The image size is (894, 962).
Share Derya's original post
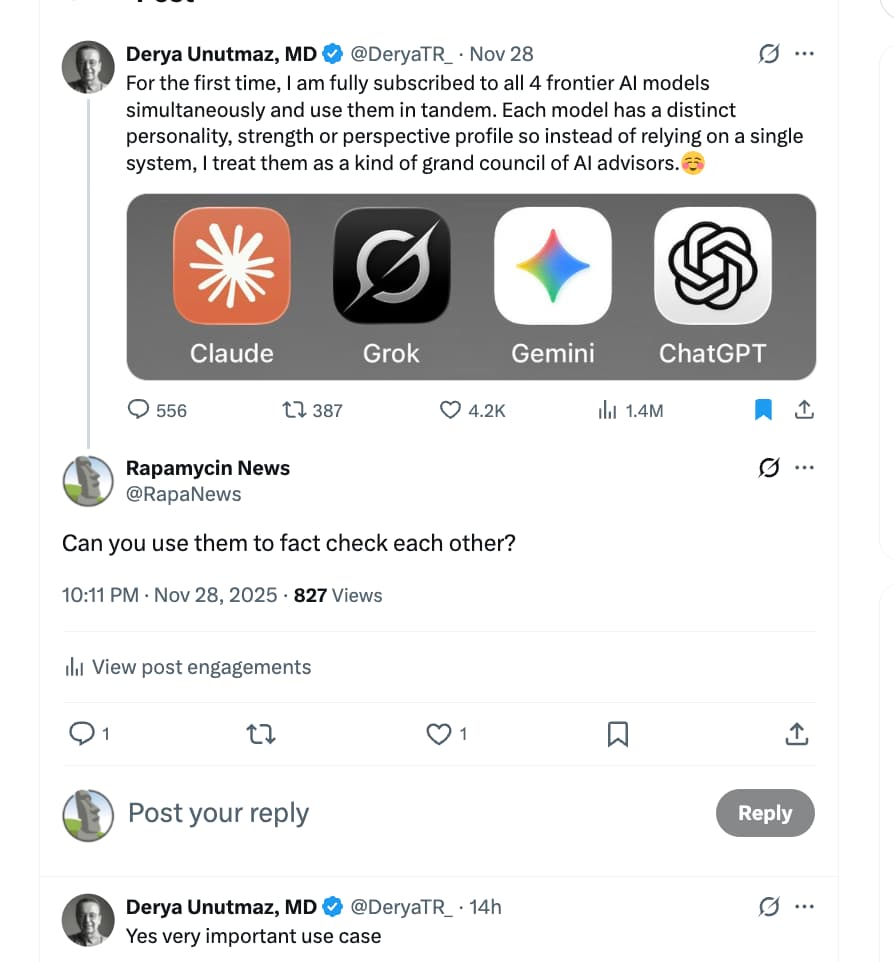click(x=803, y=409)
